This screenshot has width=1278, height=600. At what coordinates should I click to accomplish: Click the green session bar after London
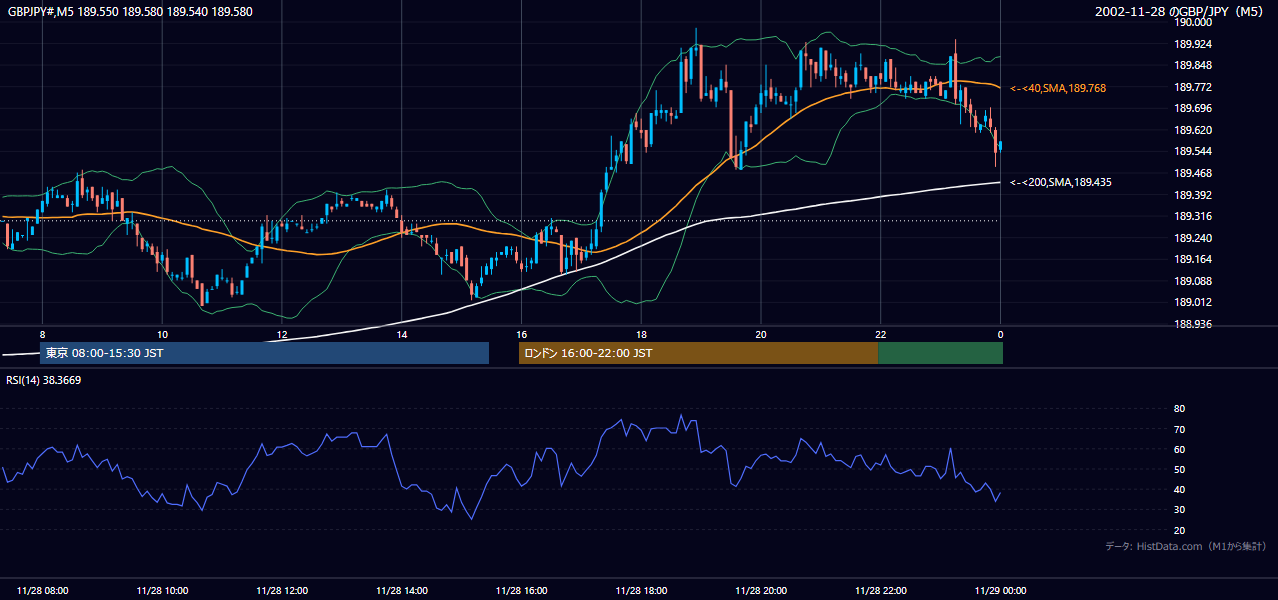click(940, 353)
